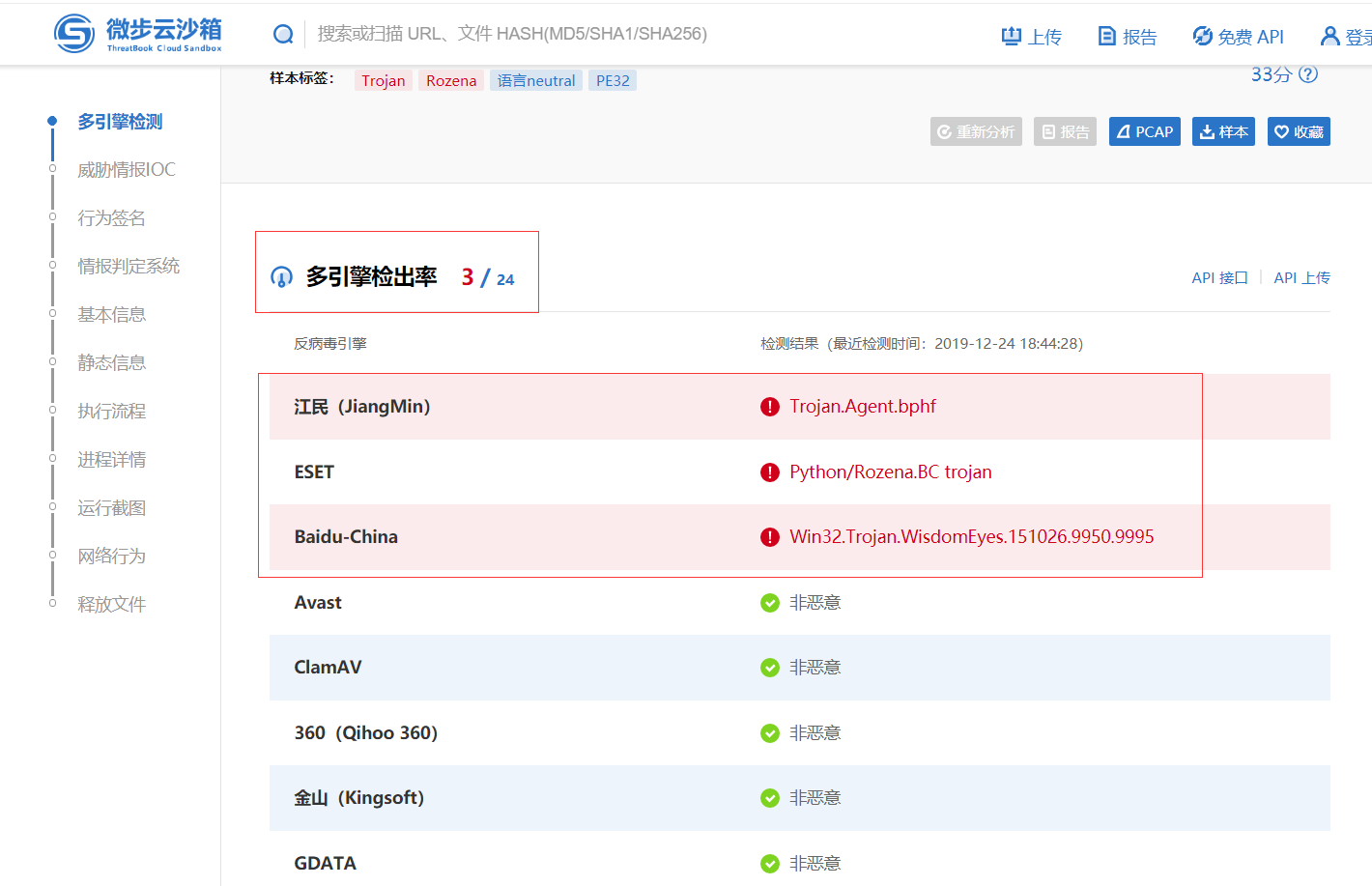Click the Rozena sample tag
Image resolution: width=1372 pixels, height=886 pixels.
pyautogui.click(x=451, y=80)
